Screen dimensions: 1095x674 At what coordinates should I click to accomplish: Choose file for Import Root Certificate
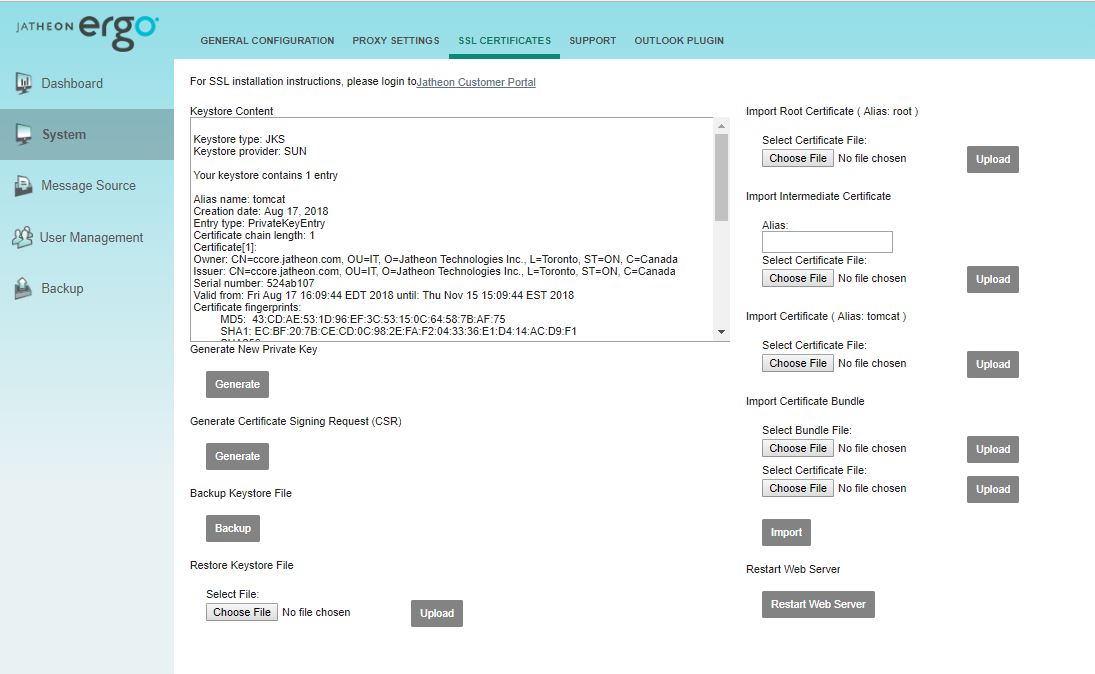click(798, 159)
